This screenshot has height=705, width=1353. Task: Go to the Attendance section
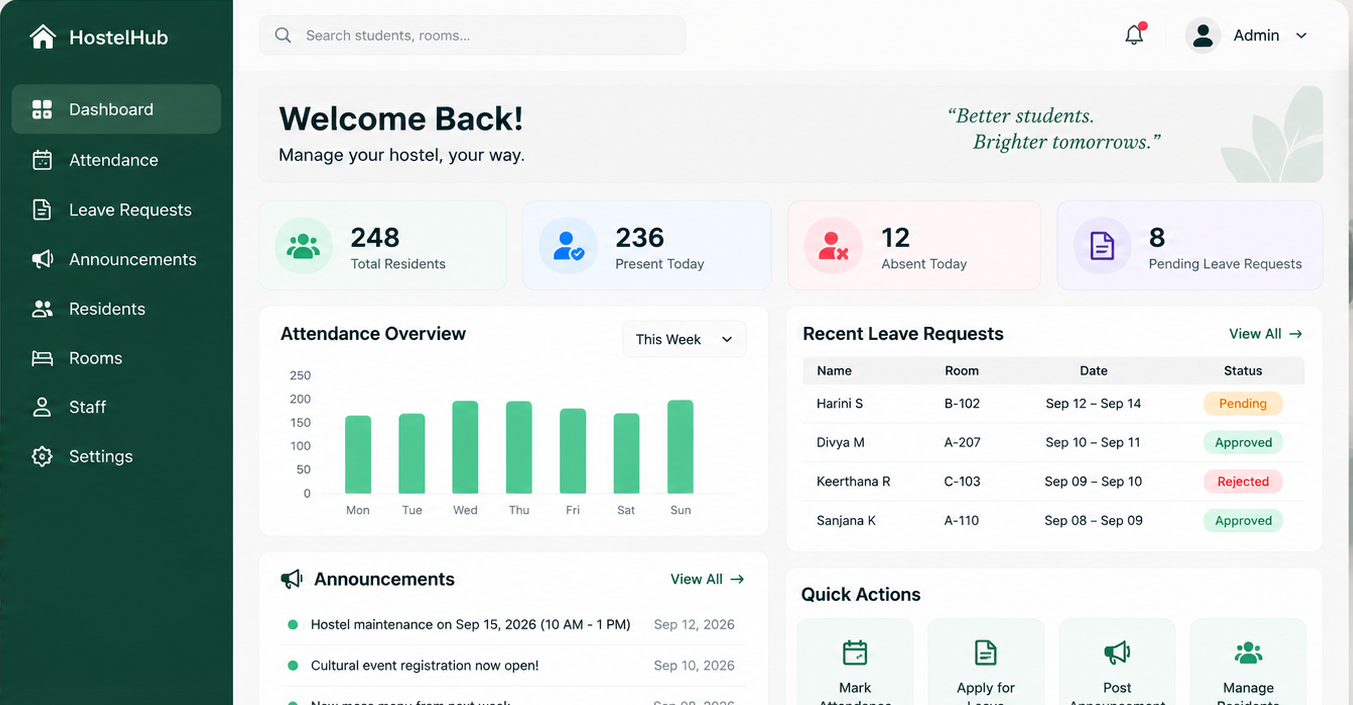point(116,160)
